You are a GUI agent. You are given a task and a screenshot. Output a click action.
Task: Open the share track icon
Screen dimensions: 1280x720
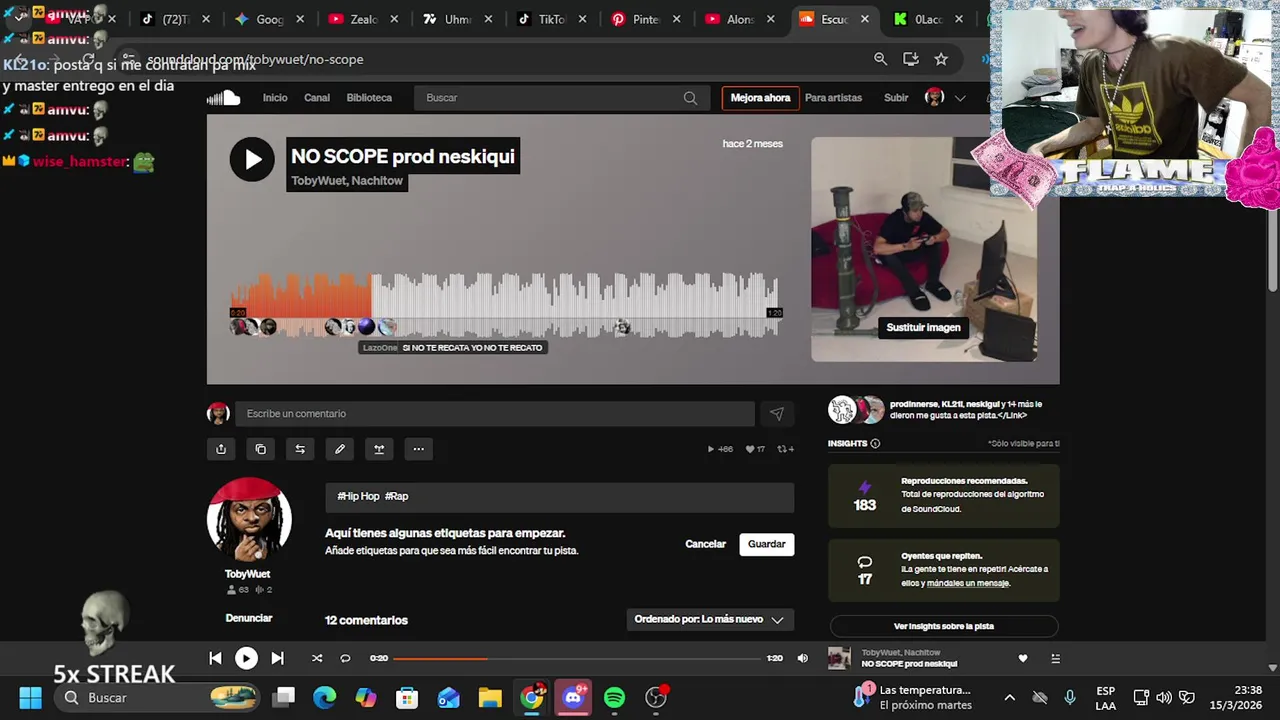[221, 449]
